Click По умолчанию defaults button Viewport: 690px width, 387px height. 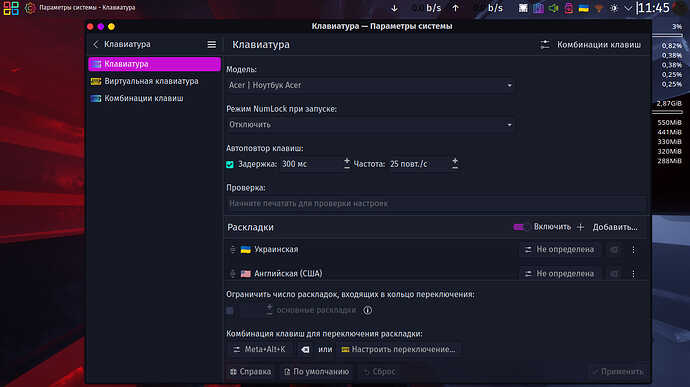(x=316, y=372)
